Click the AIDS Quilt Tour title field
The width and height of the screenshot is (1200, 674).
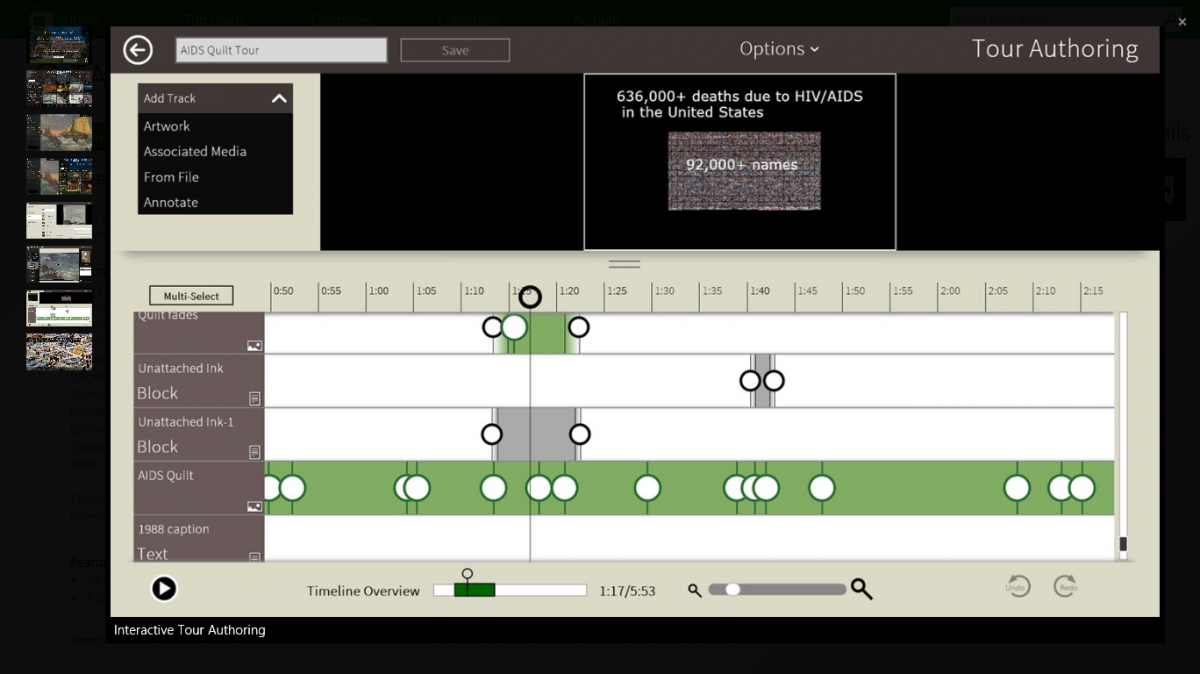(281, 50)
